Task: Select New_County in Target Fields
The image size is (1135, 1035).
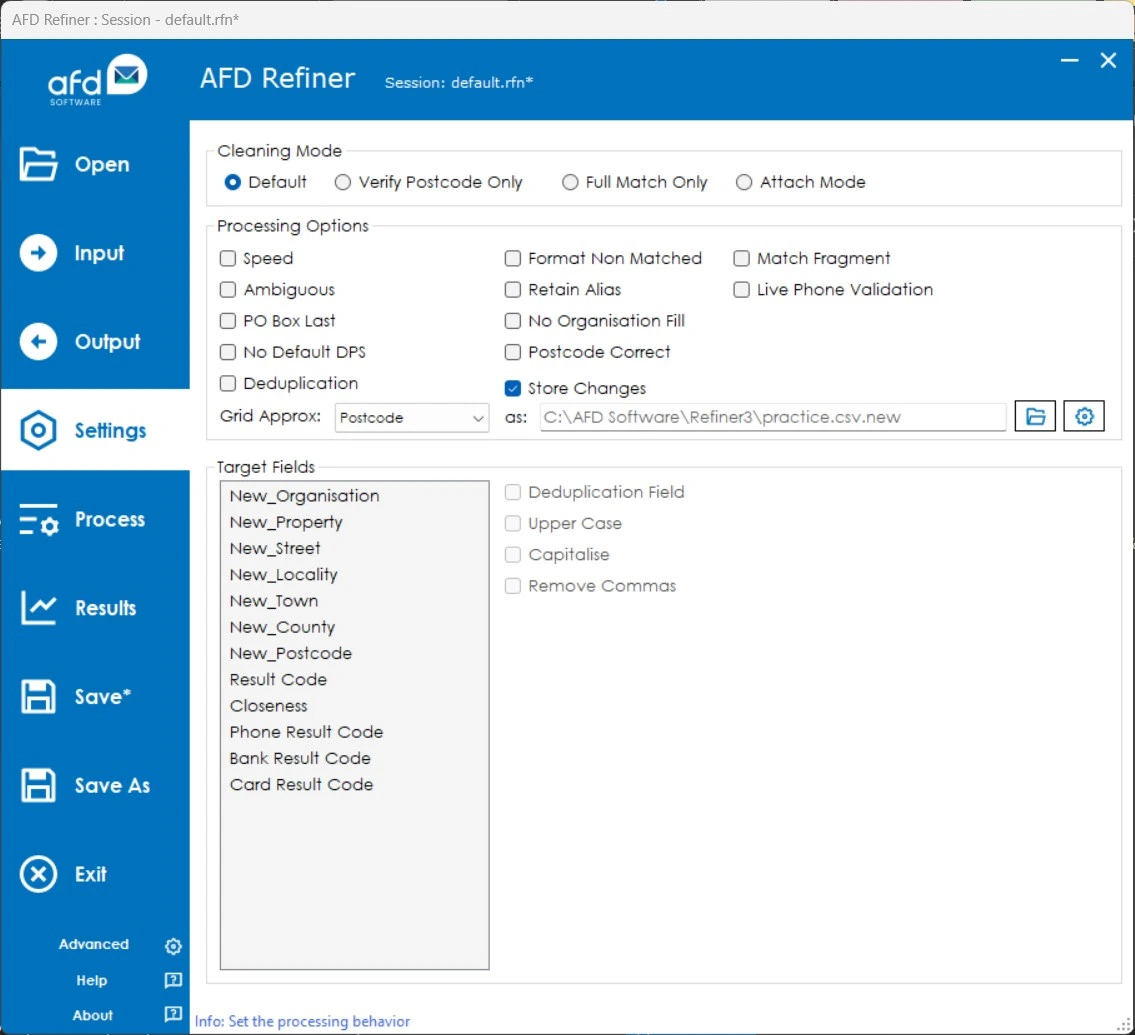Action: point(354,627)
